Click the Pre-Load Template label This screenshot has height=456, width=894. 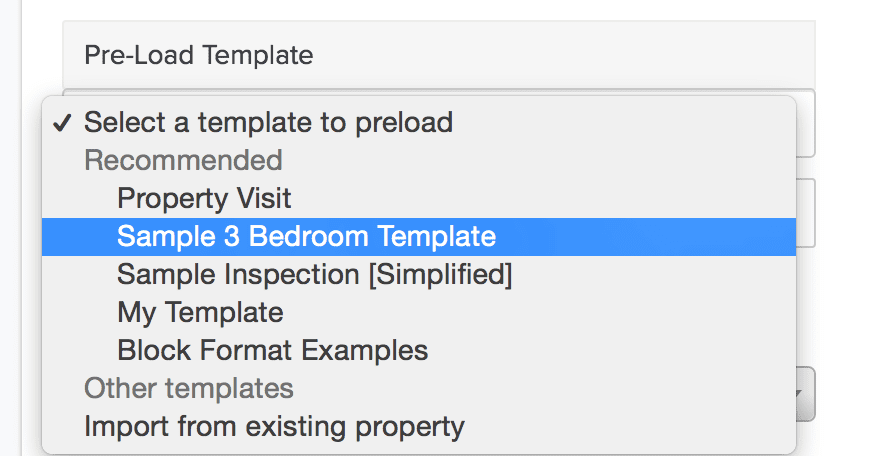point(198,54)
